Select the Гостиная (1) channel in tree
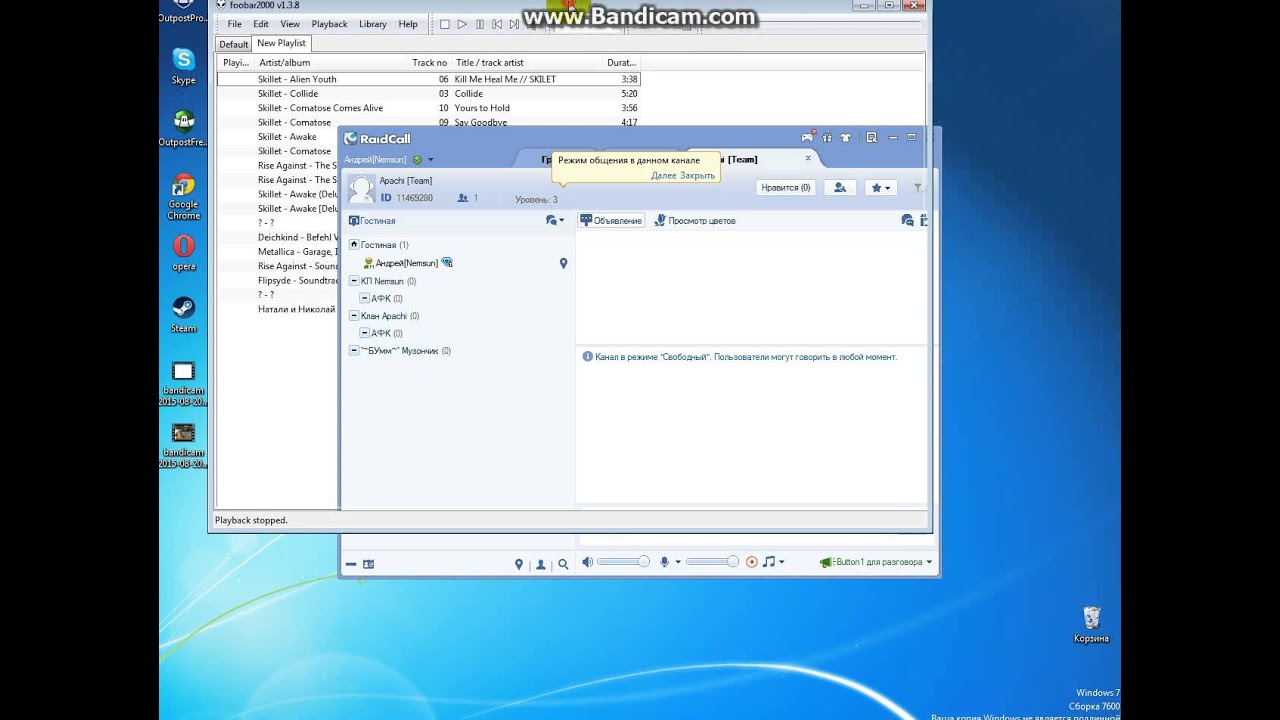Screen dimensions: 1280x720 click(384, 245)
